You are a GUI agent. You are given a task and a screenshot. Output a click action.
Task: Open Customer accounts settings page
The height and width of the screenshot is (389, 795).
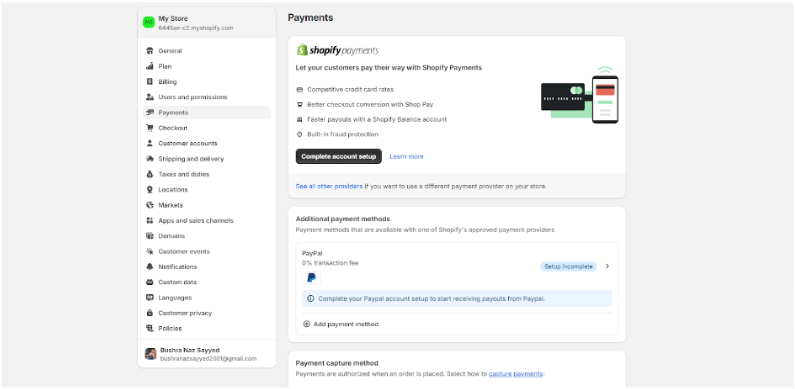207,144
